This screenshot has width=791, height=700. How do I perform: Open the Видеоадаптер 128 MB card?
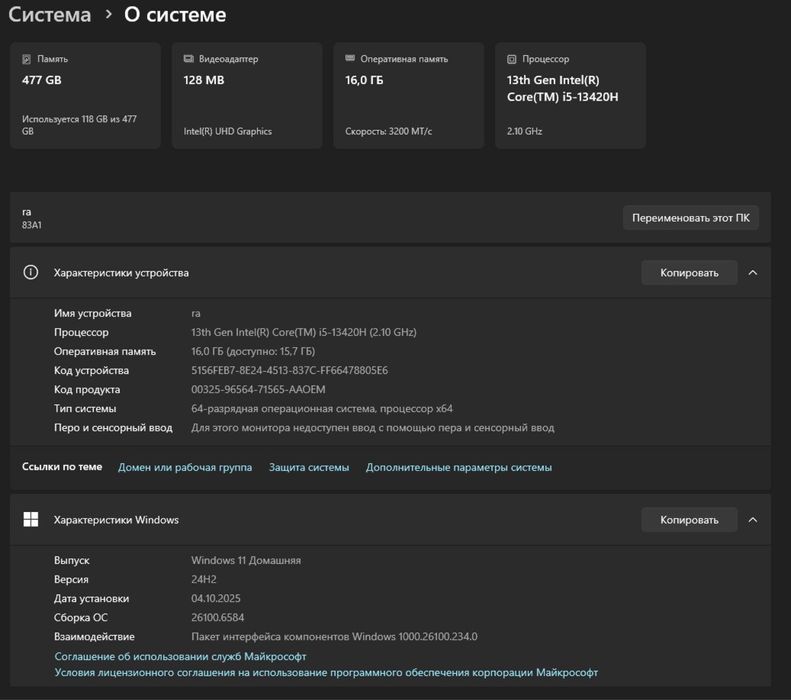(x=247, y=95)
